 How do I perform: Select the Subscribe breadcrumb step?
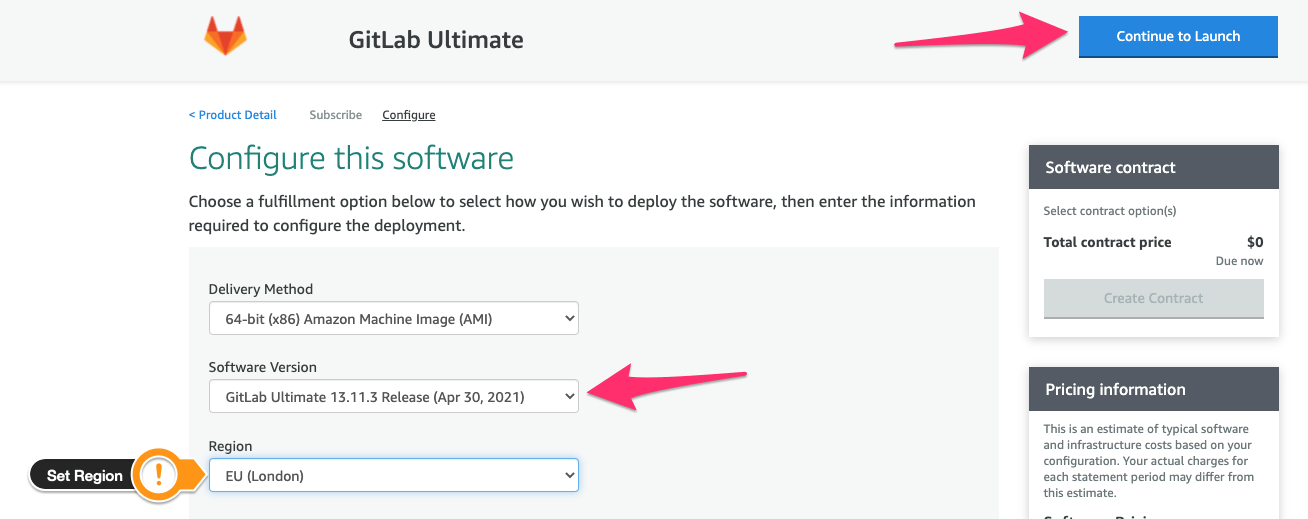coord(335,115)
